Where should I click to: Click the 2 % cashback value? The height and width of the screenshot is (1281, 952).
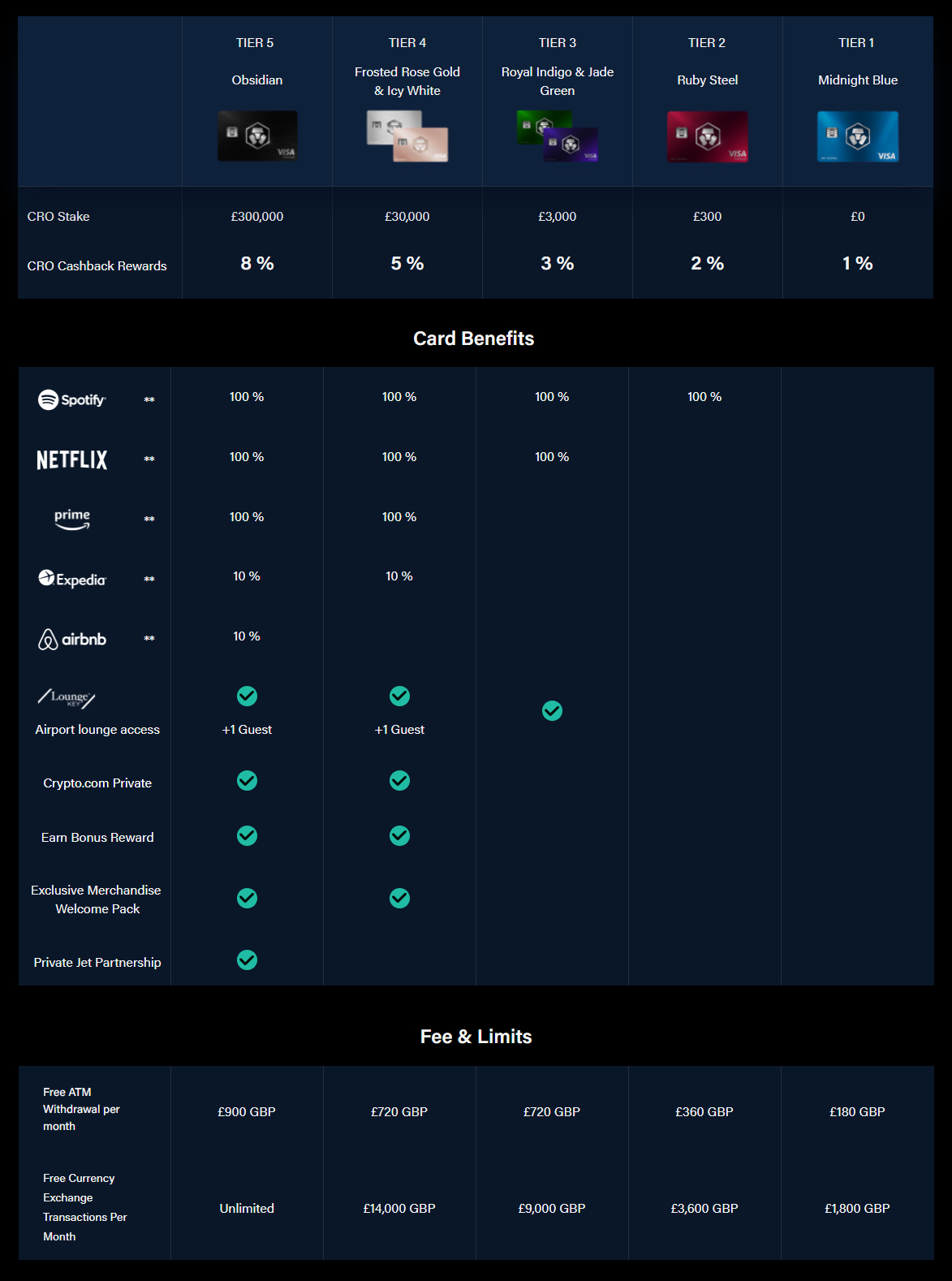pyautogui.click(x=708, y=264)
